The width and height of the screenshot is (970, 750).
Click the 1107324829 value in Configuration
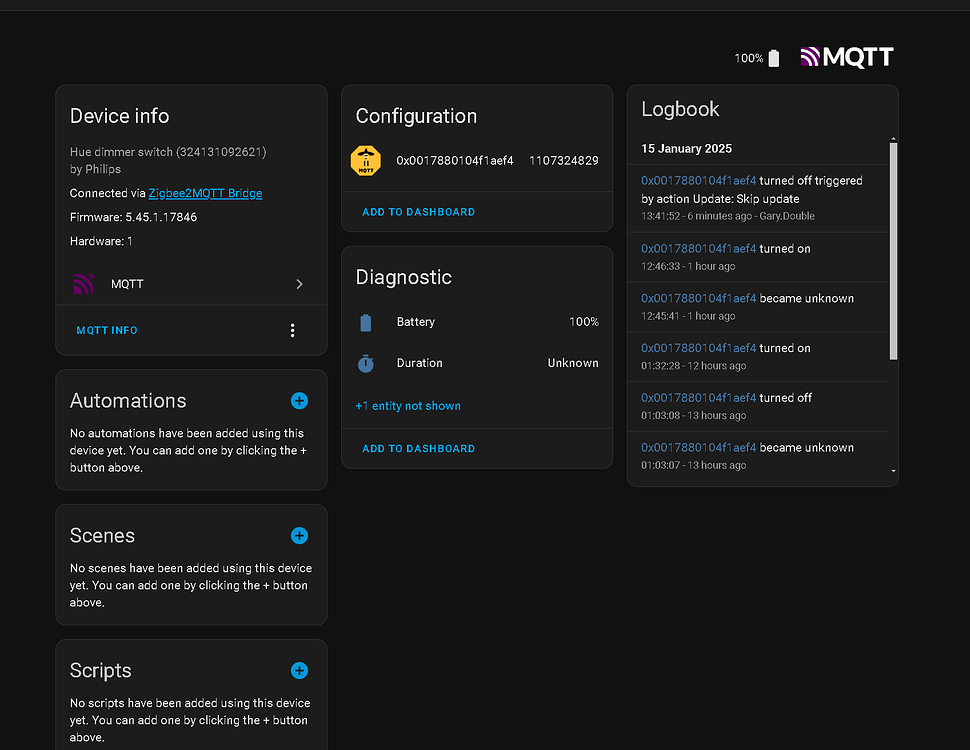pos(564,161)
